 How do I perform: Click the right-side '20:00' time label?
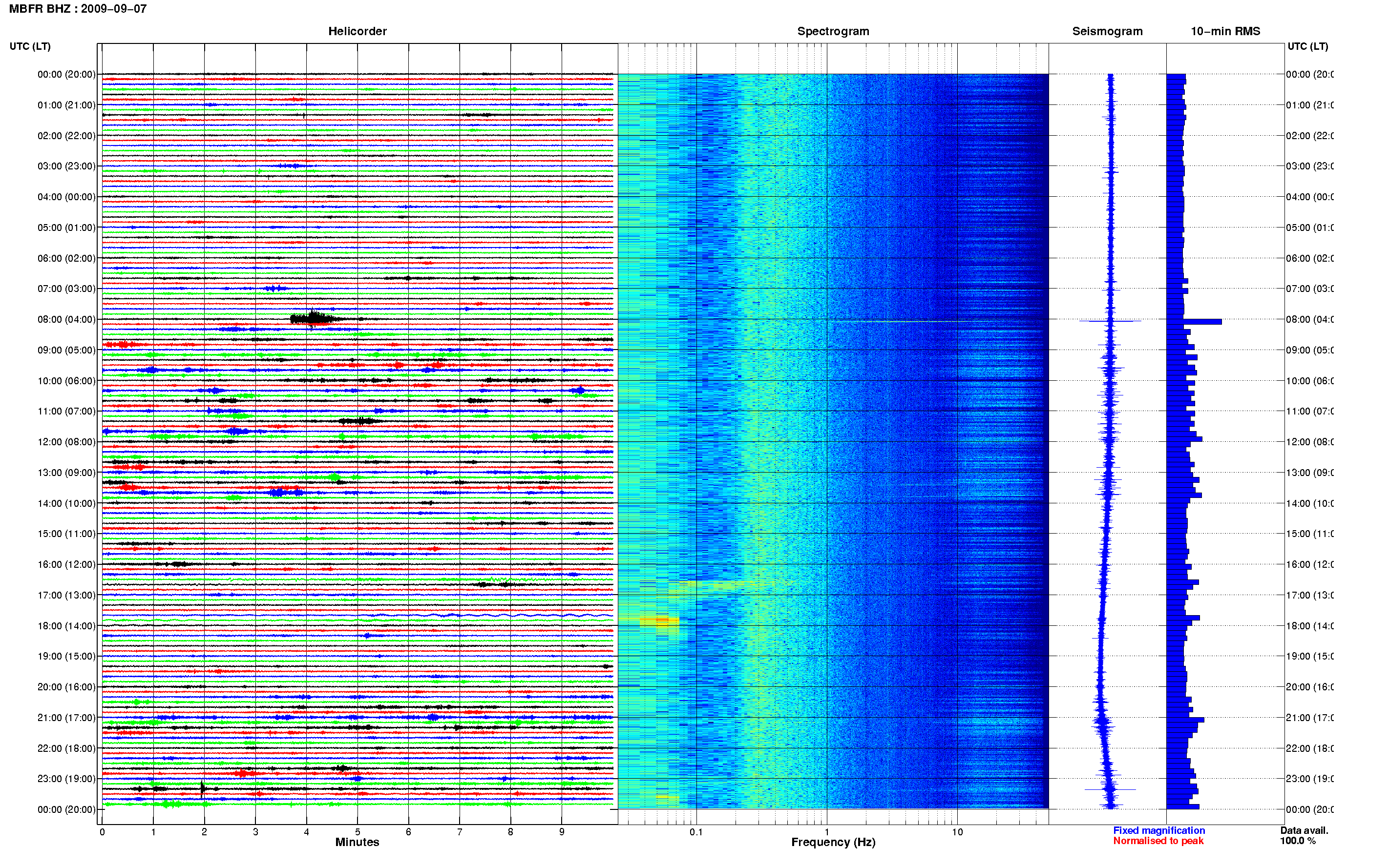pos(1310,686)
